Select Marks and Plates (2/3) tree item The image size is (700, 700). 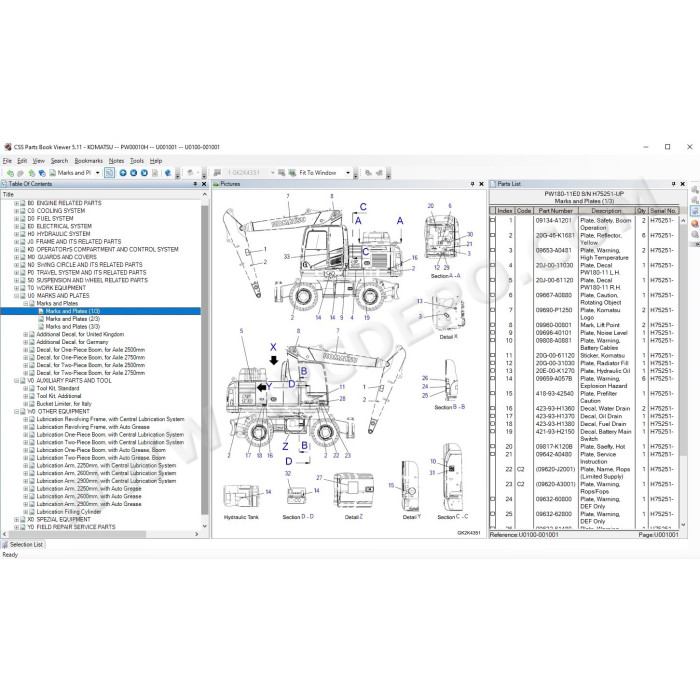point(72,319)
